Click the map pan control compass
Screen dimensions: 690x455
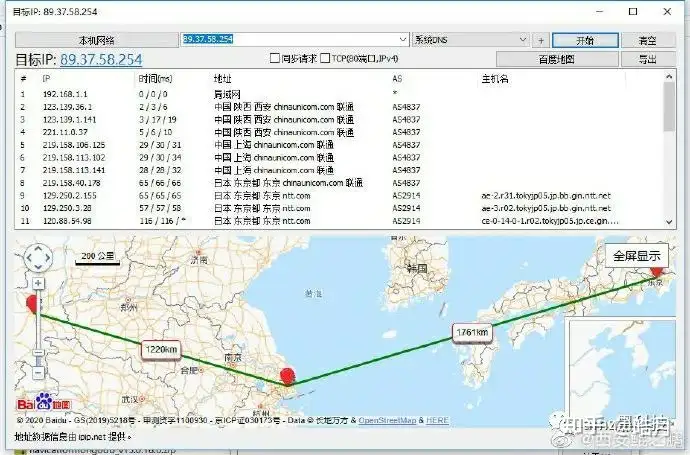point(38,257)
